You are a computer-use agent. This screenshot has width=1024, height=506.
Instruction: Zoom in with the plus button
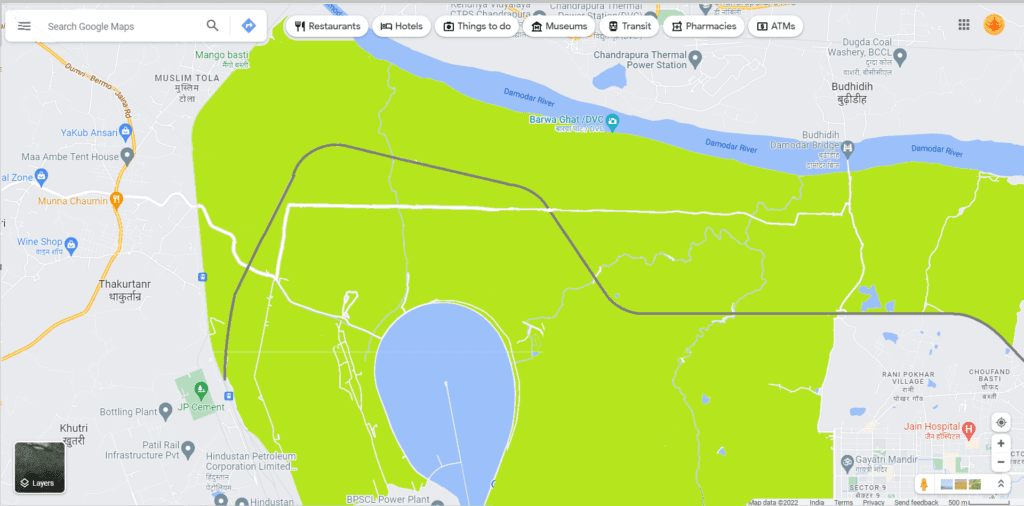click(x=1000, y=443)
